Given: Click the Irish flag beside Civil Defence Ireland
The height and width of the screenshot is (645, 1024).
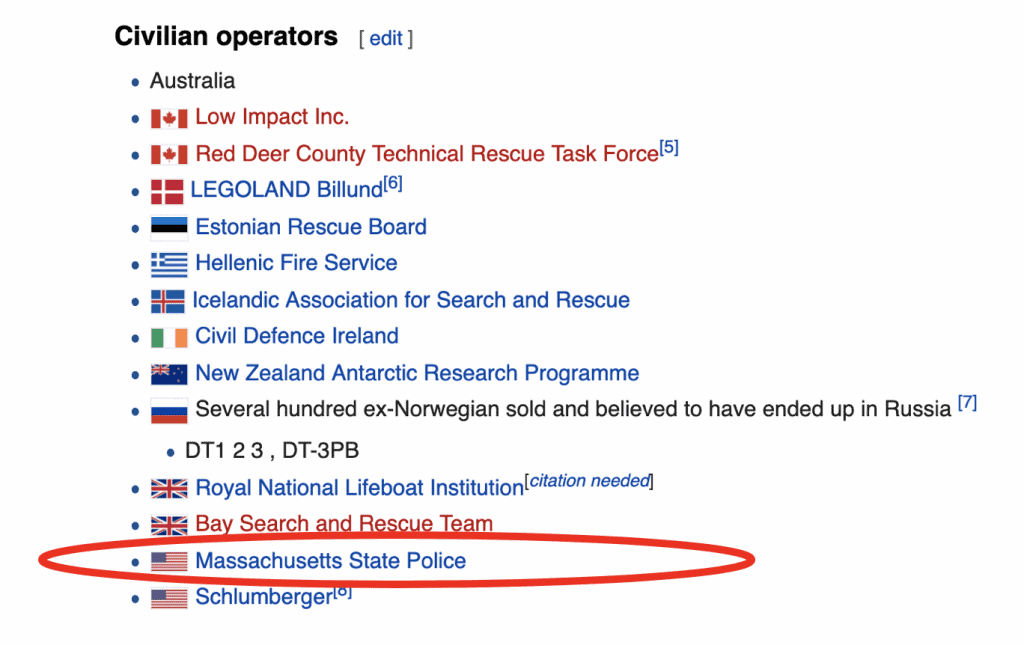Looking at the screenshot, I should point(169,338).
